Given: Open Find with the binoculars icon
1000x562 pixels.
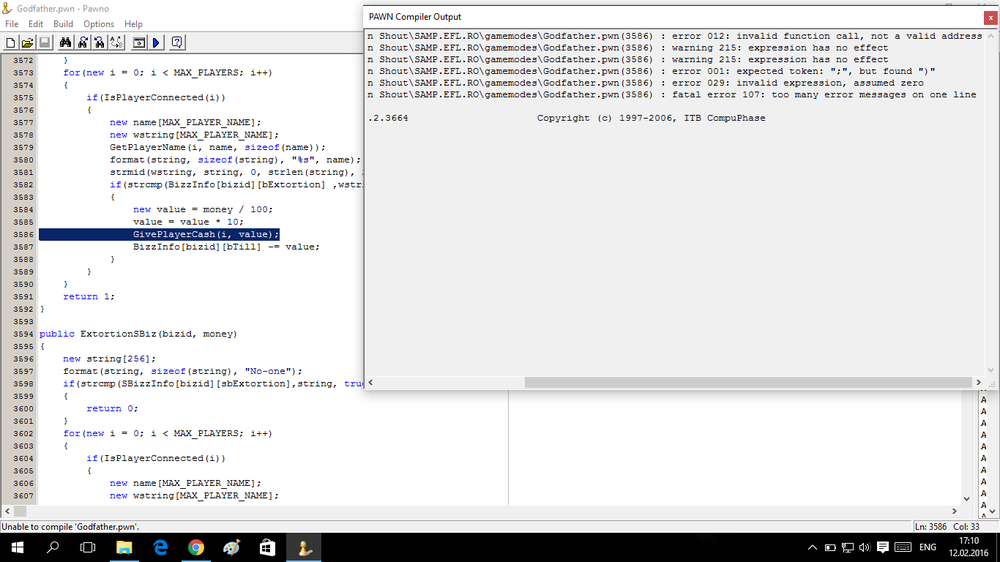Looking at the screenshot, I should [x=65, y=43].
